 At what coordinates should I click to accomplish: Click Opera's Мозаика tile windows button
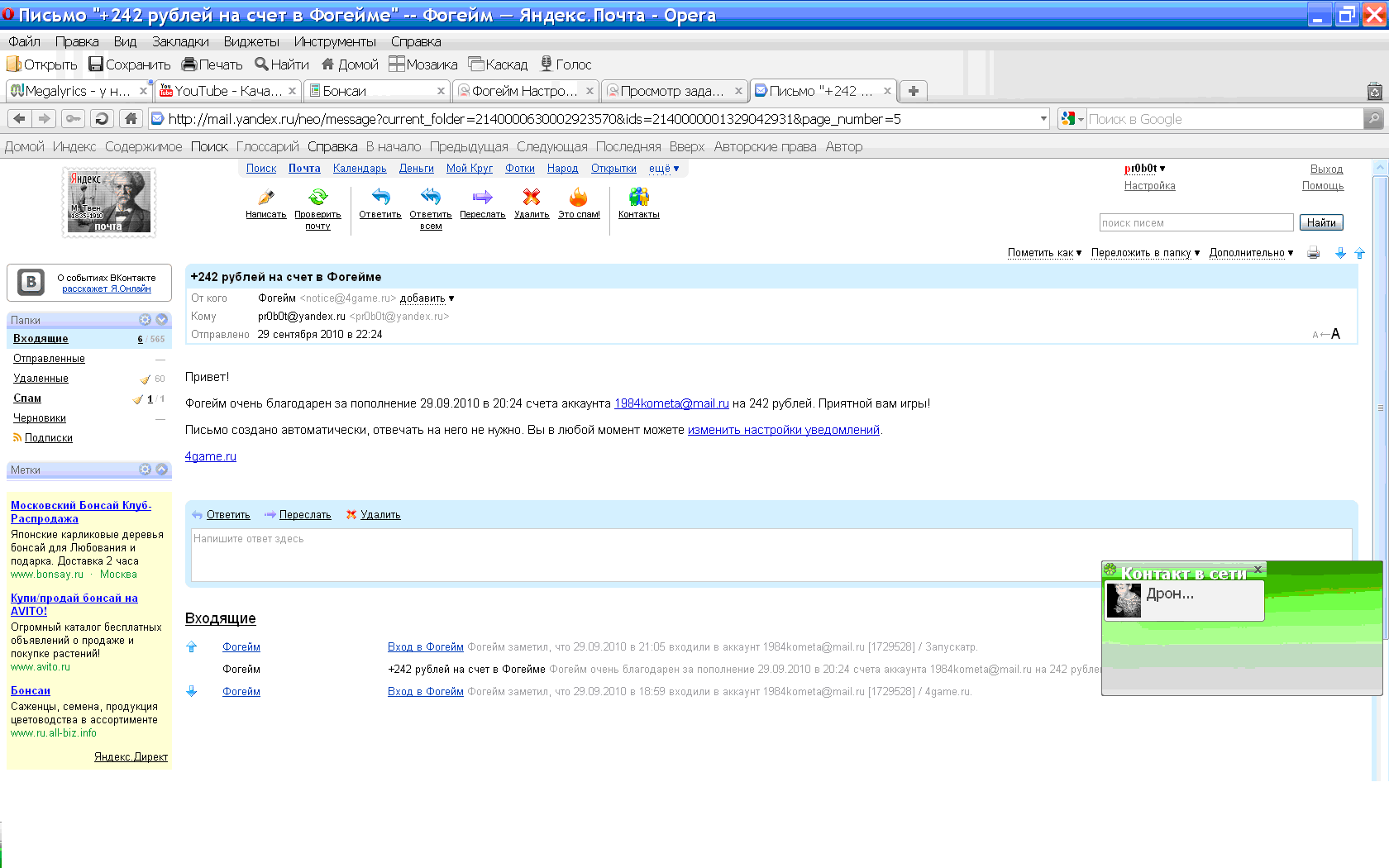click(423, 64)
